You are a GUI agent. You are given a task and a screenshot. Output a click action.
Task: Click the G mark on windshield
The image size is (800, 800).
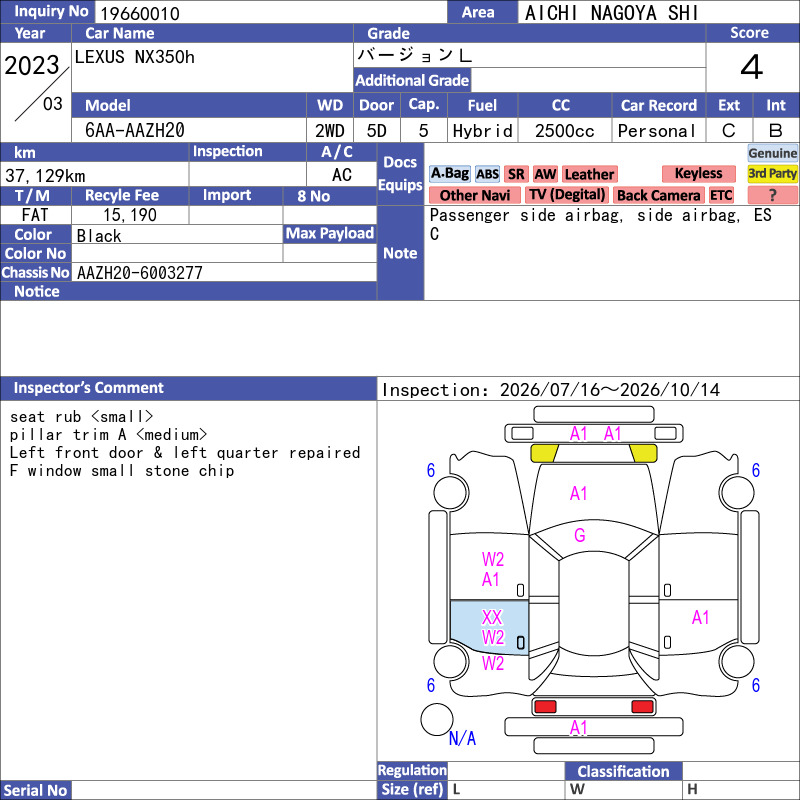(580, 535)
